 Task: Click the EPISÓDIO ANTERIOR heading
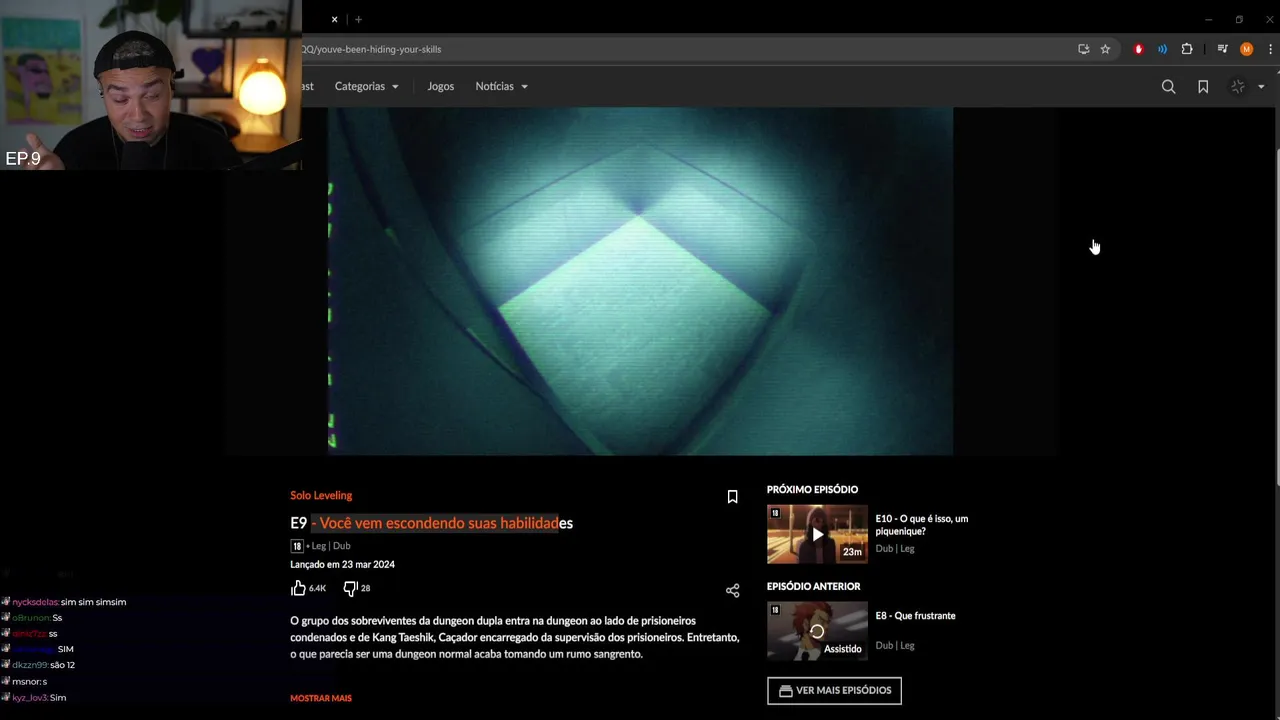pyautogui.click(x=813, y=586)
